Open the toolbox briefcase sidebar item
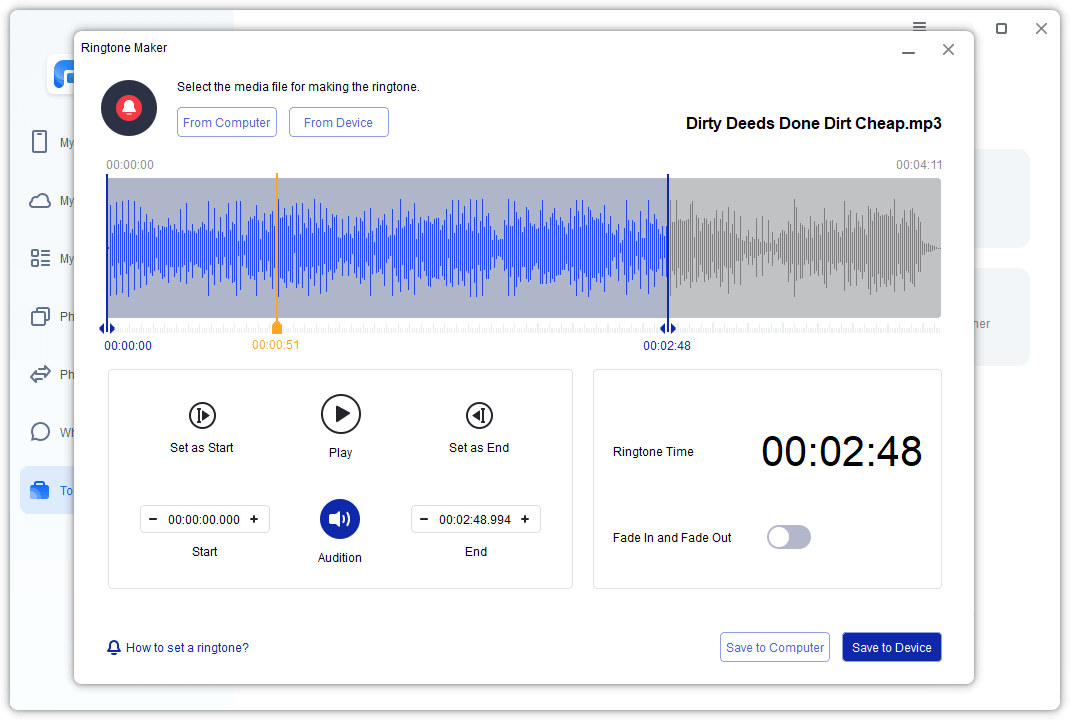The image size is (1070, 720). point(40,490)
